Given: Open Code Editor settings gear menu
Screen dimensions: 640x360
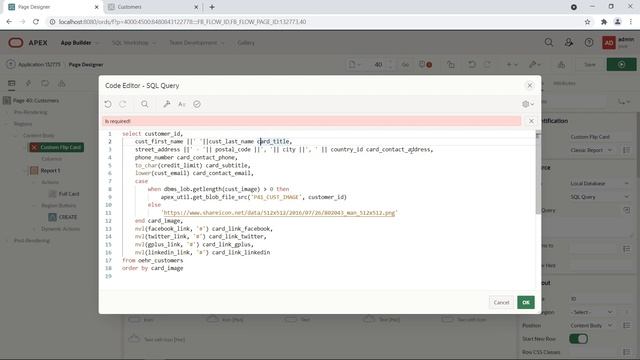Looking at the screenshot, I should (x=528, y=104).
